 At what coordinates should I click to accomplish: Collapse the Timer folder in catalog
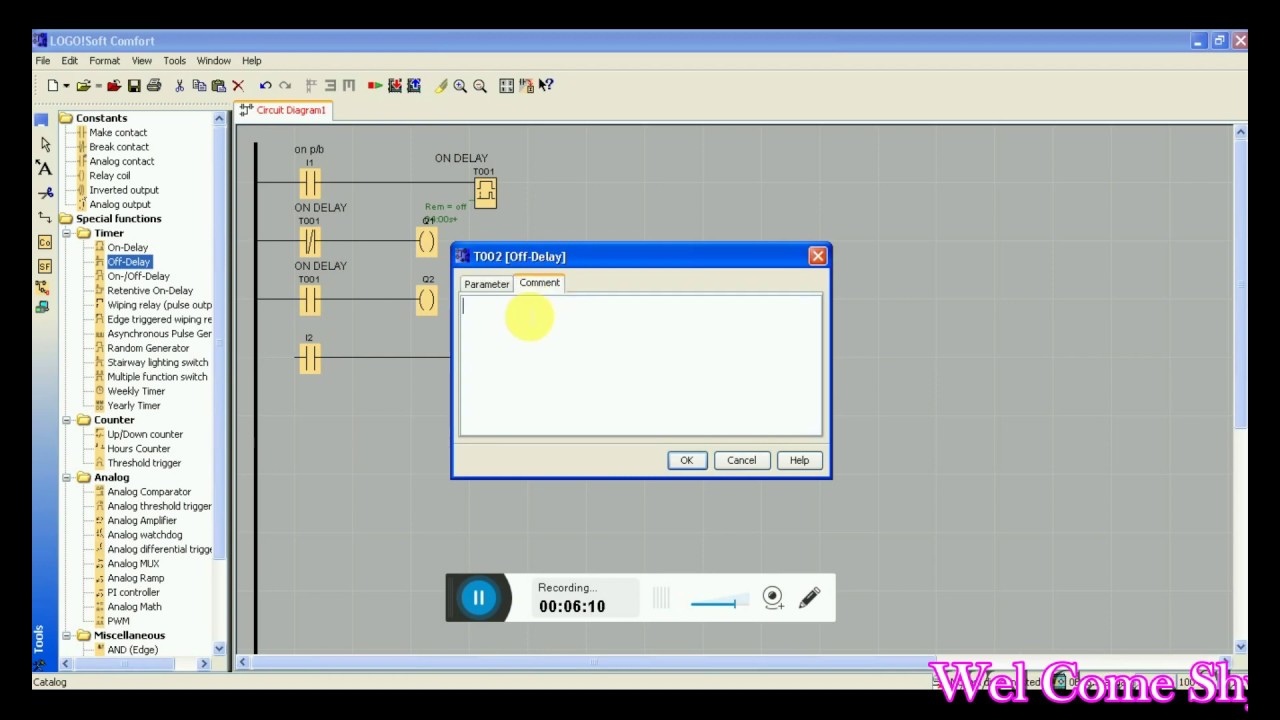(x=67, y=233)
